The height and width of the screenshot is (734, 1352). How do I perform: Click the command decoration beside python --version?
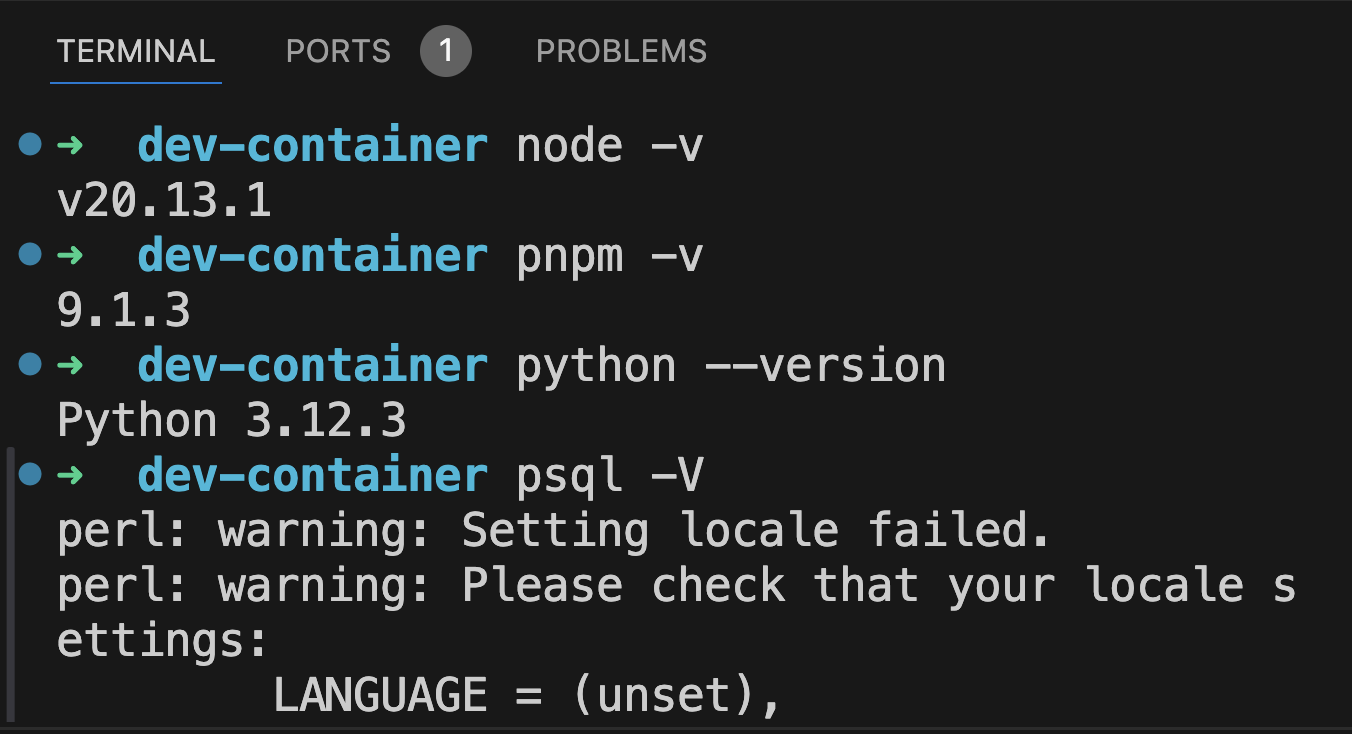[29, 364]
